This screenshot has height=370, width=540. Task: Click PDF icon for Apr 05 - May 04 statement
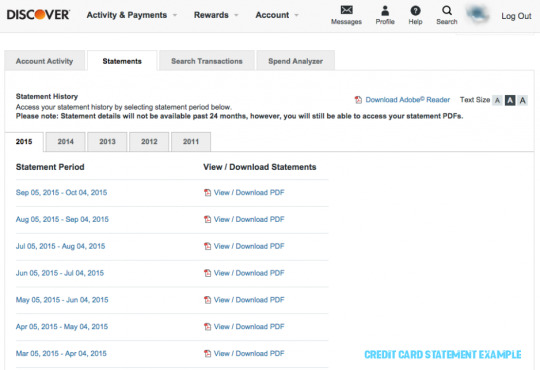[207, 326]
